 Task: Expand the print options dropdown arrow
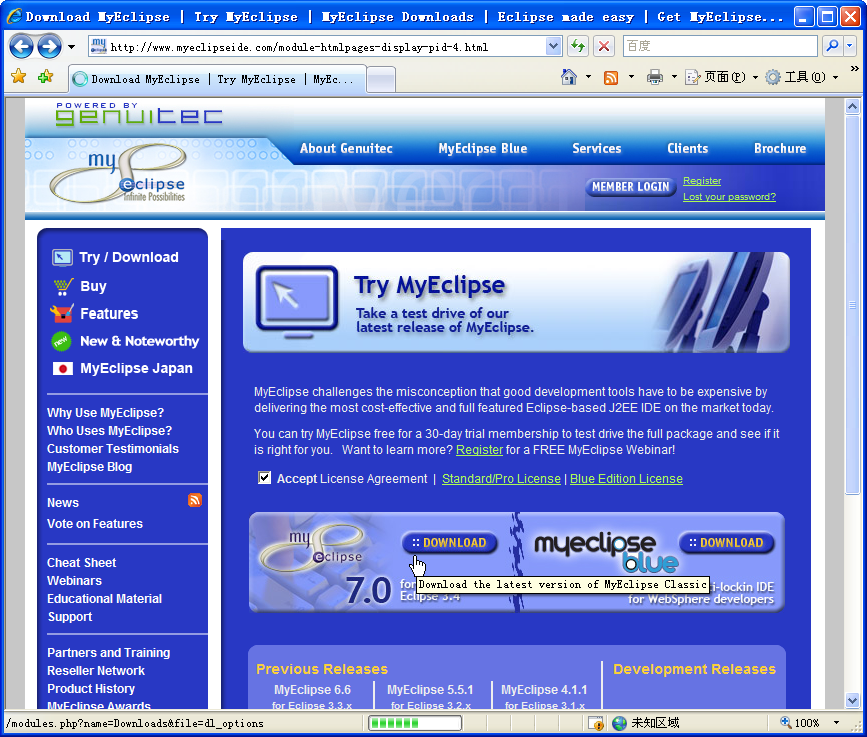(674, 77)
